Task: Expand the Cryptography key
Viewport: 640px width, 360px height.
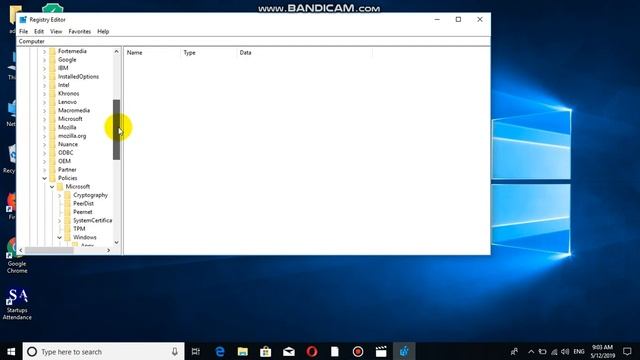Action: point(60,196)
